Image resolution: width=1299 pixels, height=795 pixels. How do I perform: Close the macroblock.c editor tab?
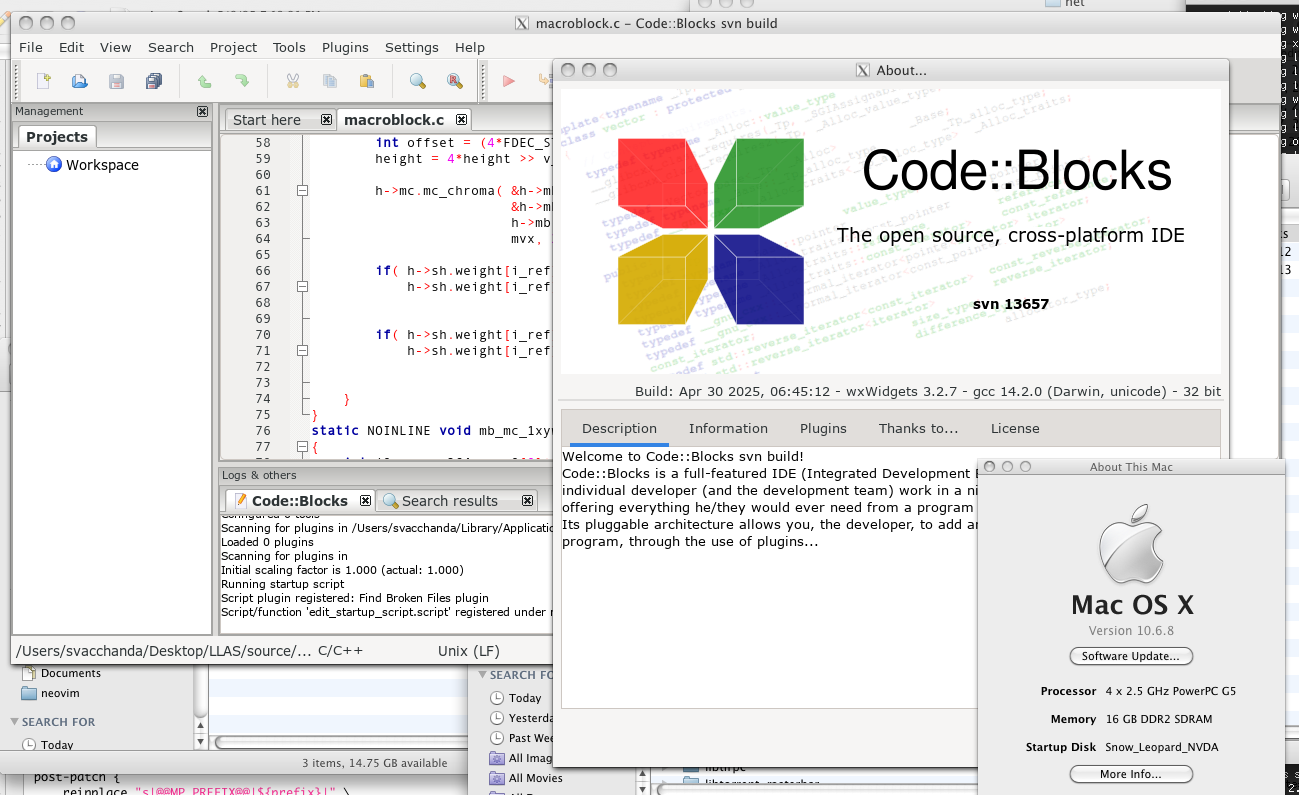[x=461, y=119]
